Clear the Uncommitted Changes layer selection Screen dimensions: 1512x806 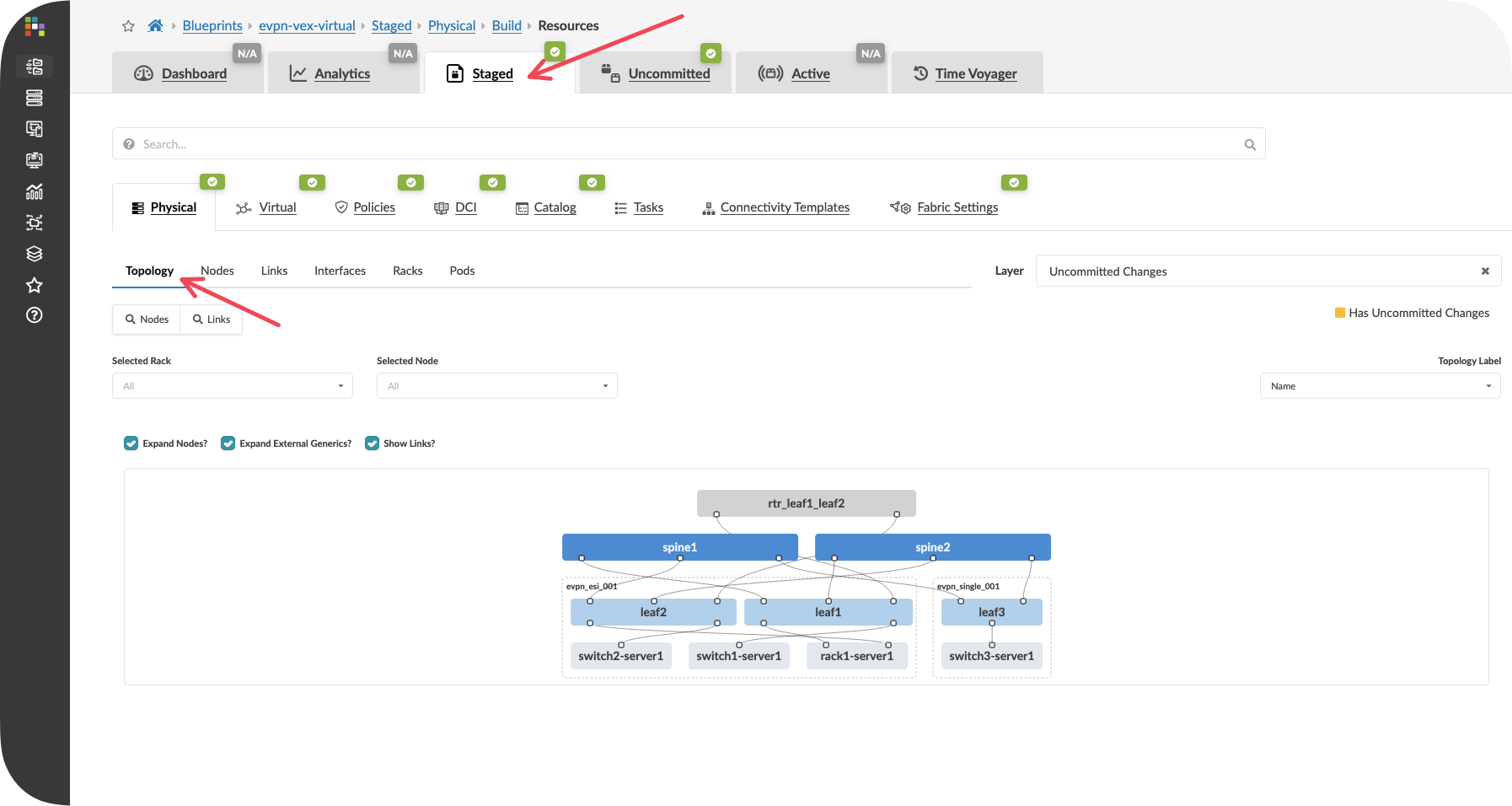(x=1485, y=271)
